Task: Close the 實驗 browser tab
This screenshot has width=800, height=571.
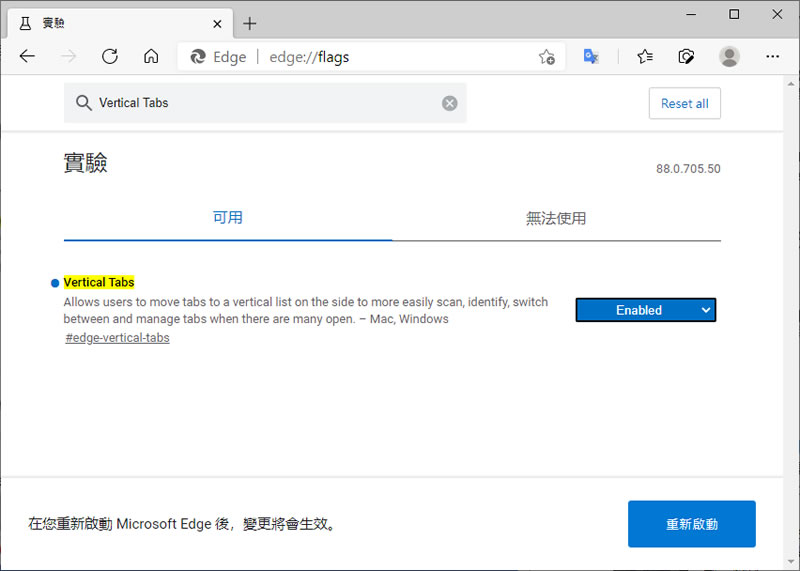Action: (x=217, y=23)
